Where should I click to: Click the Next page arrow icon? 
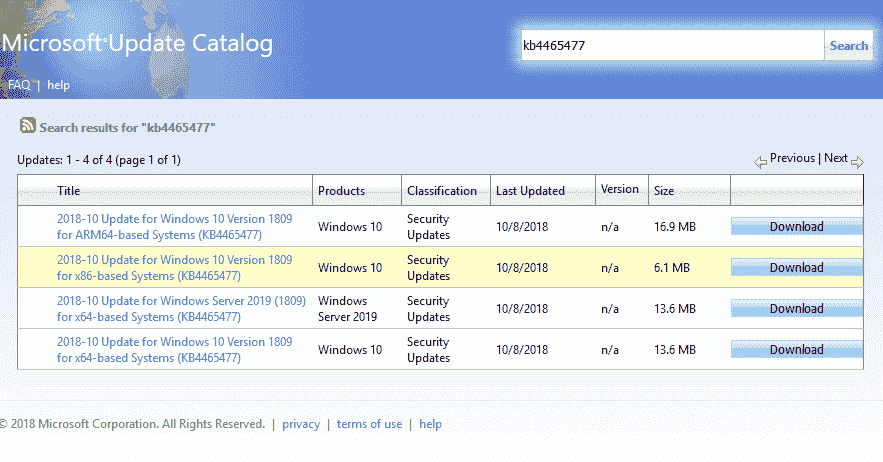click(857, 162)
